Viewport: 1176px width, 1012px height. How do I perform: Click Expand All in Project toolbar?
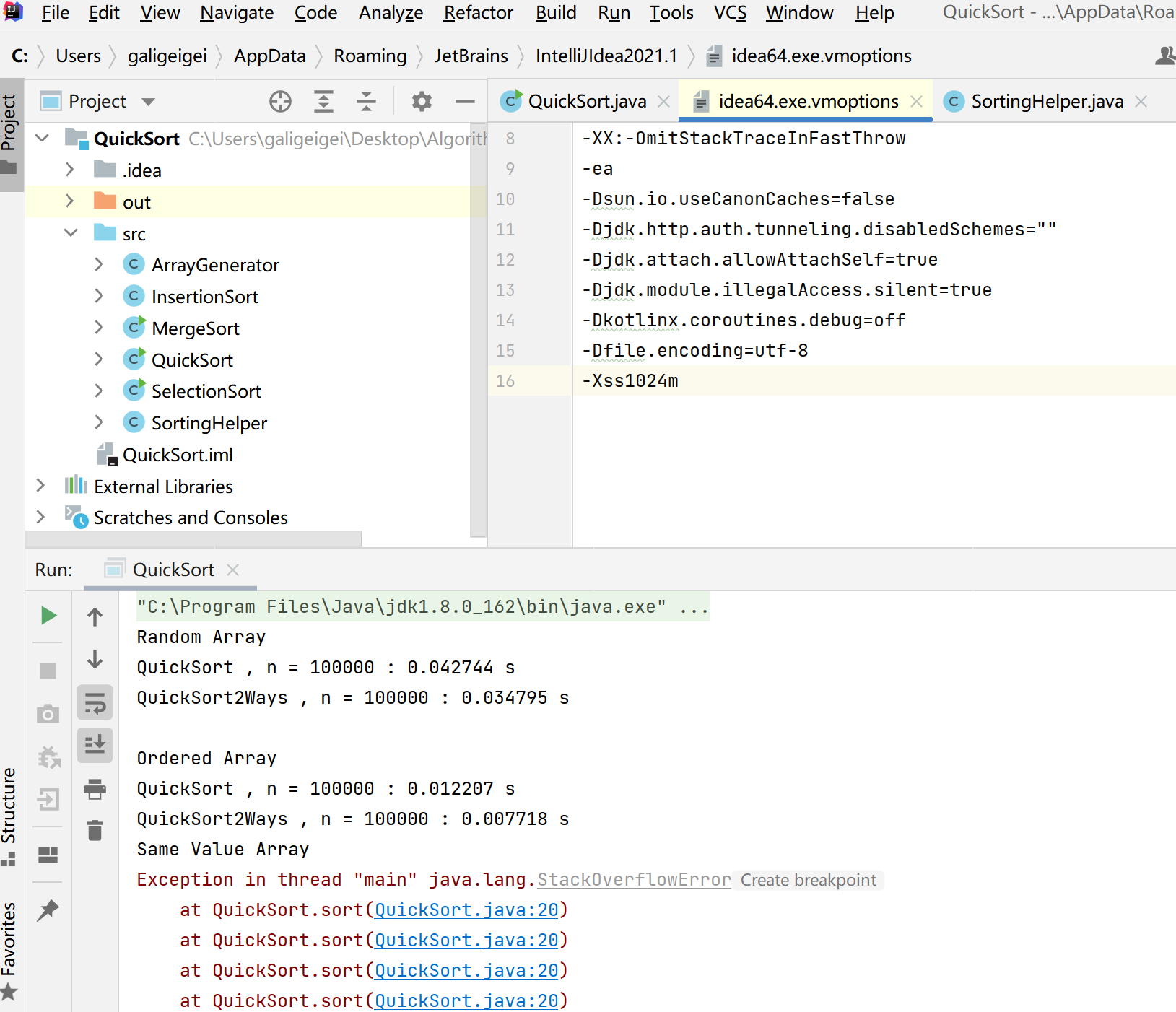pos(323,102)
